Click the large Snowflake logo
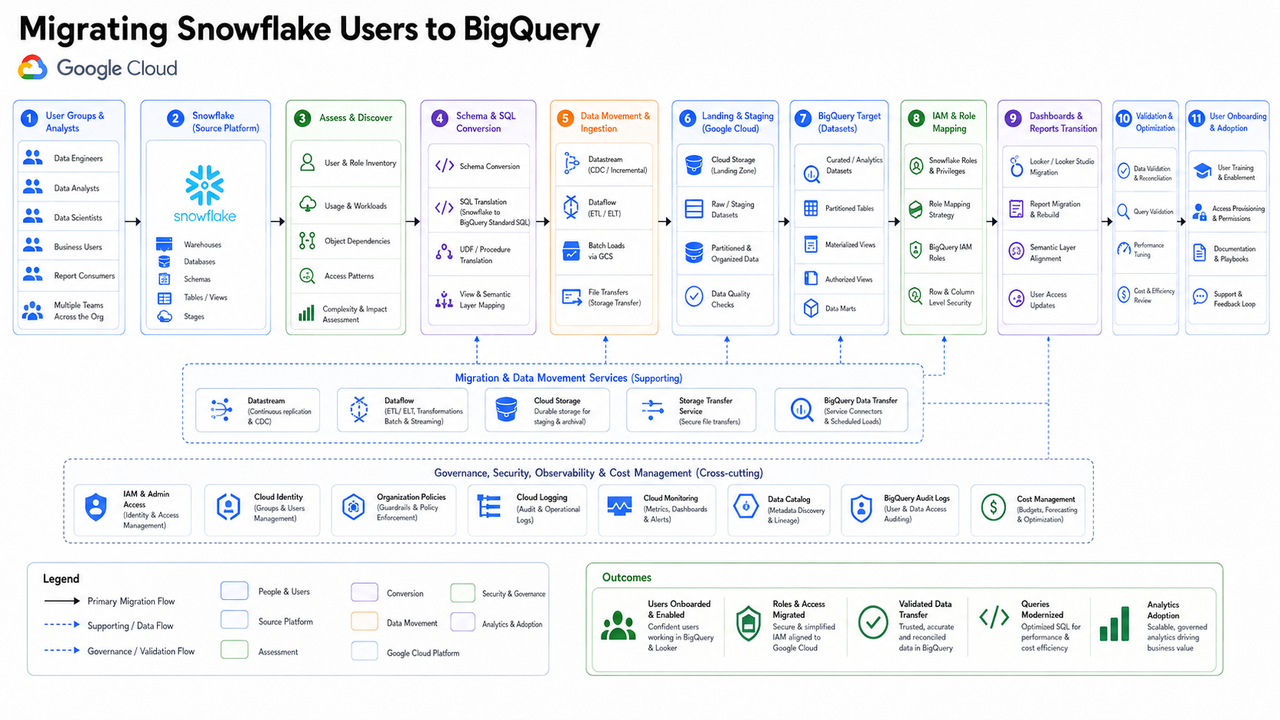 205,186
